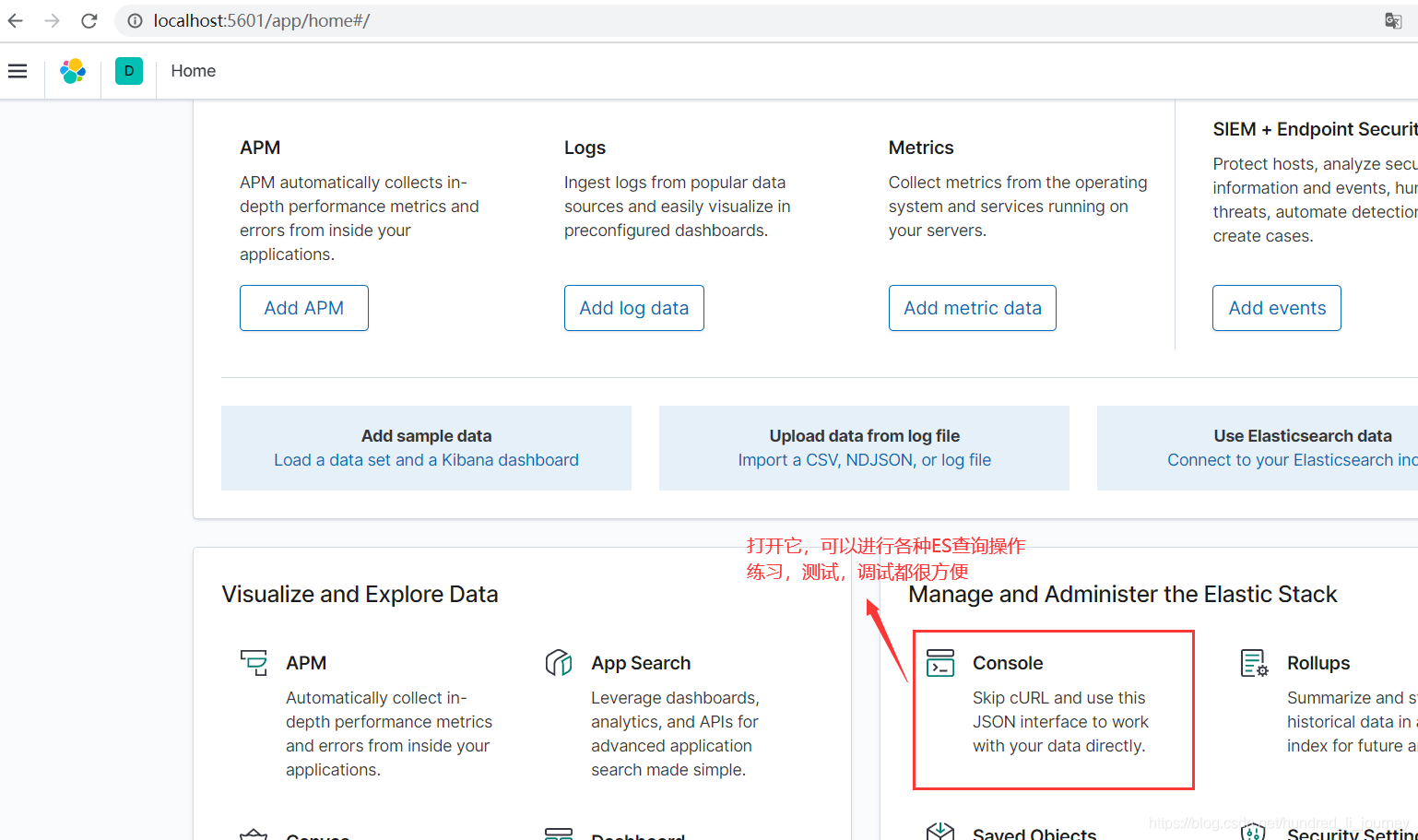
Task: Open the Saved Objects title link
Action: pos(1034,834)
